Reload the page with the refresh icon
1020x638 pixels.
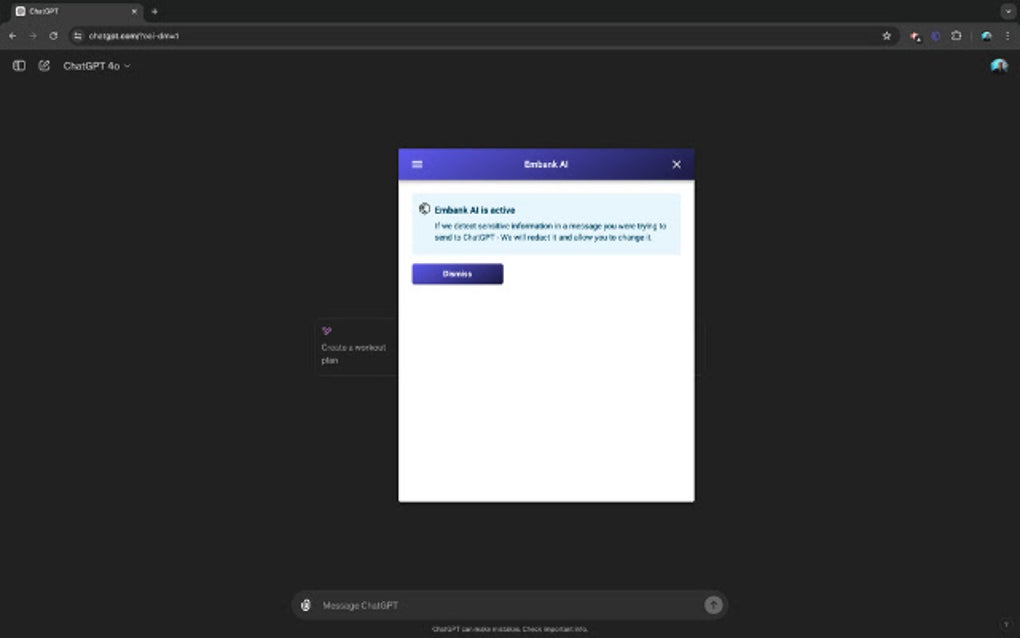point(53,35)
